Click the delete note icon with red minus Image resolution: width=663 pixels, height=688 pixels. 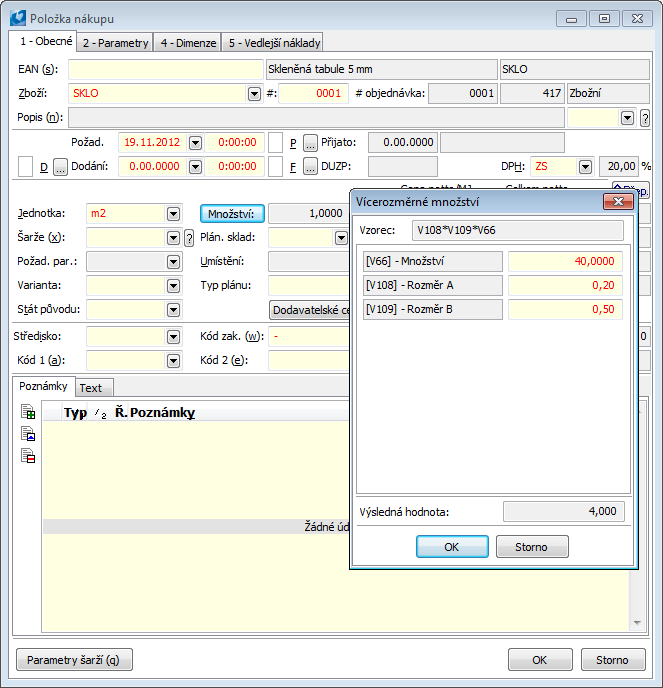coord(28,456)
